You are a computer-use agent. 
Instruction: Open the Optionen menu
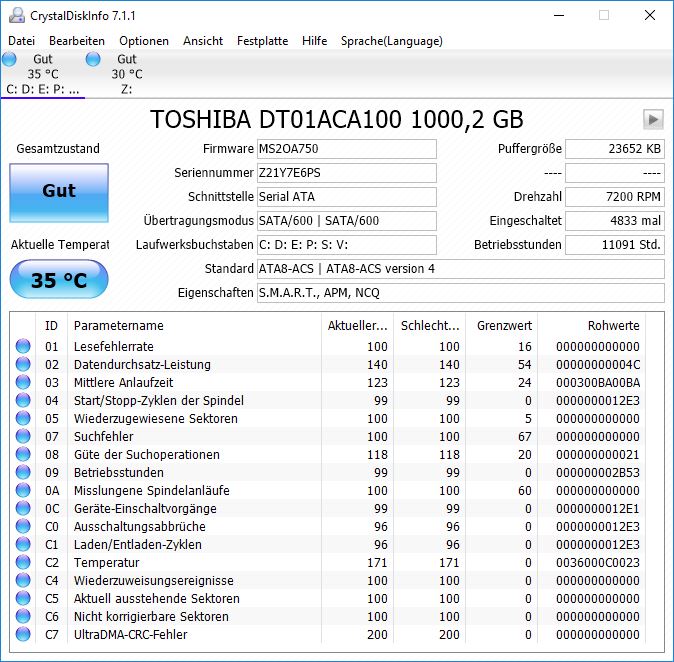pos(144,41)
